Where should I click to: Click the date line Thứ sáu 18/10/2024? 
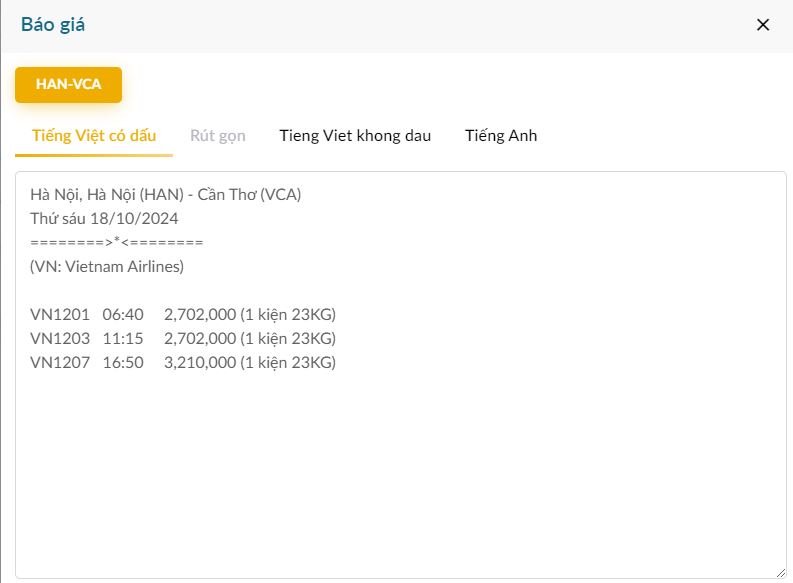104,218
